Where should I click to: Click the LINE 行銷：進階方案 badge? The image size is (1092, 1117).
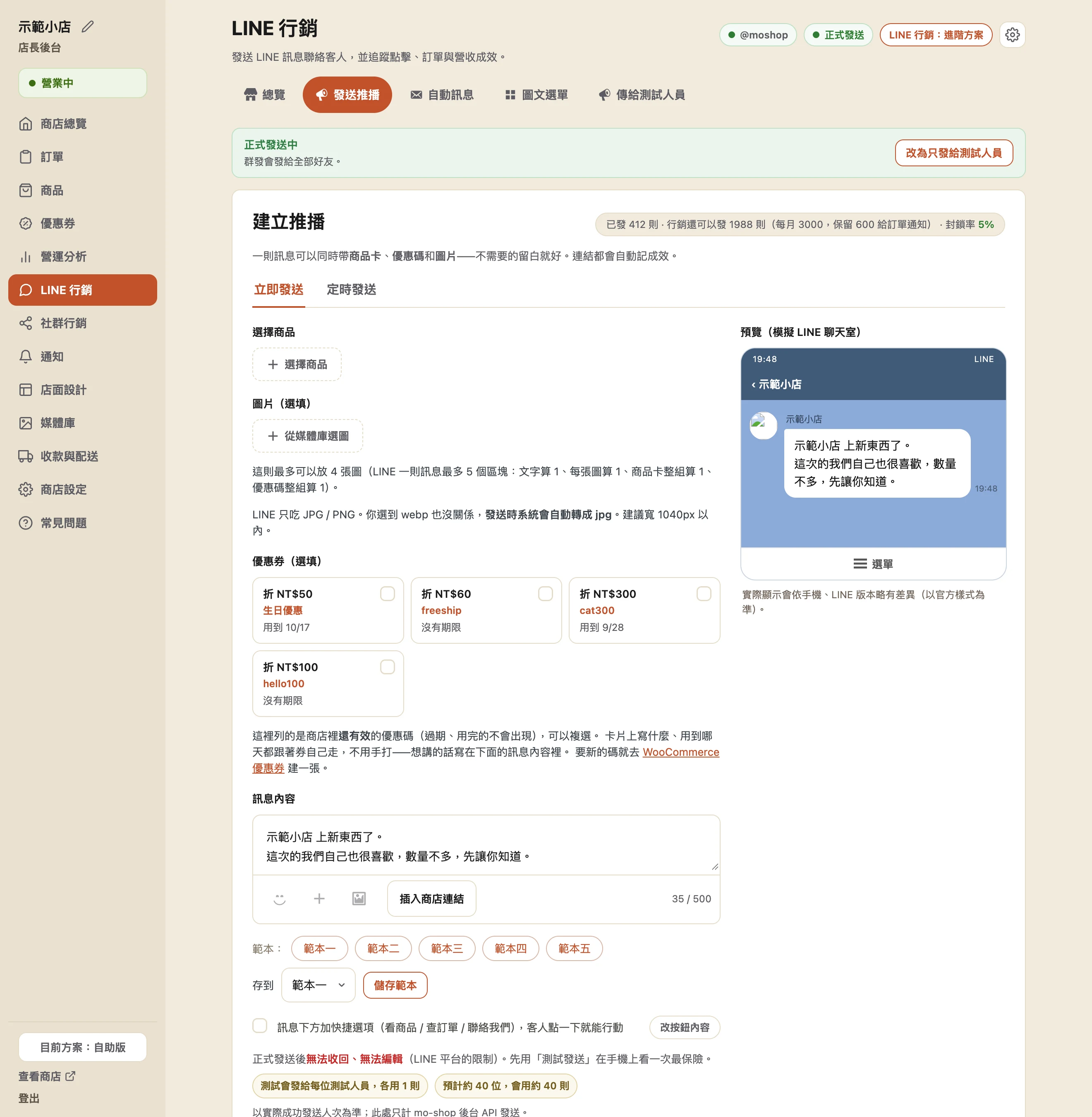coord(936,35)
